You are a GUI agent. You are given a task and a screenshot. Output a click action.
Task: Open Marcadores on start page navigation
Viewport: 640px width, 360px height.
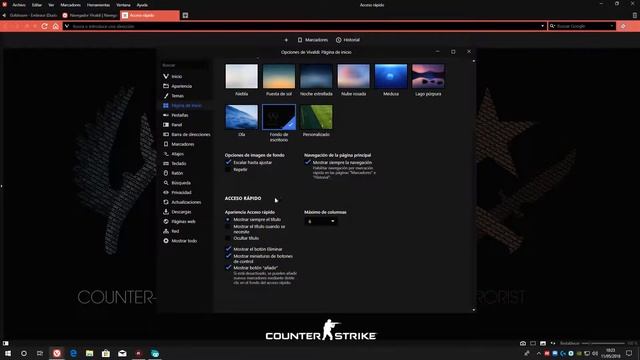pyautogui.click(x=313, y=40)
